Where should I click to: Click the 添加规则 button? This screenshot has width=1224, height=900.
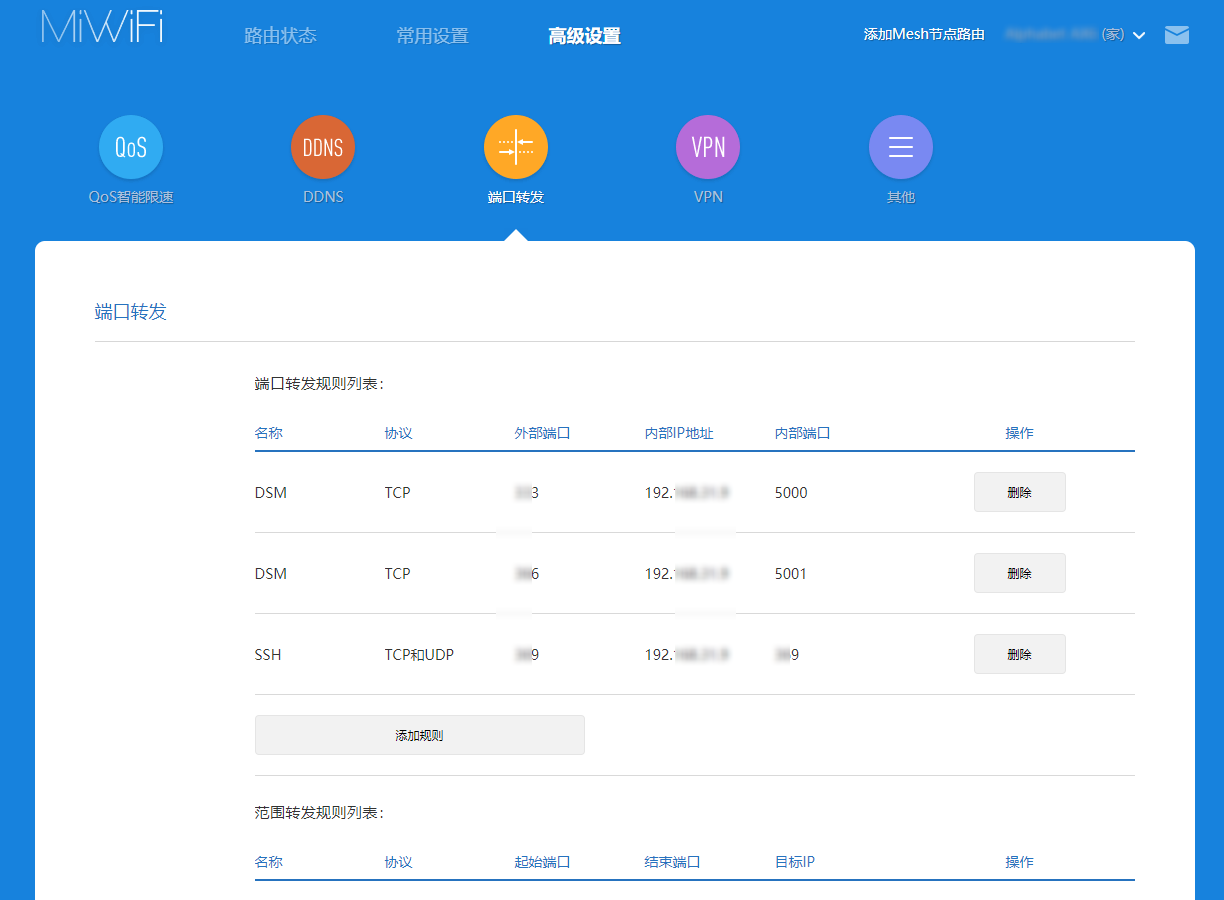(x=419, y=735)
